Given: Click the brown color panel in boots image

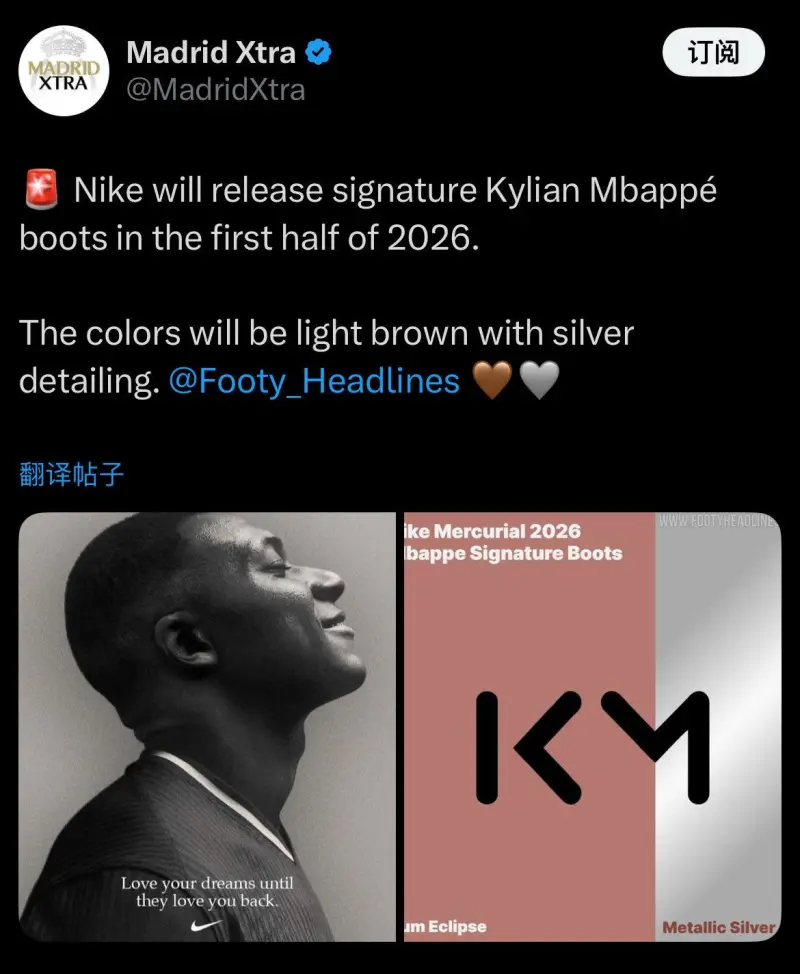Looking at the screenshot, I should 529,727.
